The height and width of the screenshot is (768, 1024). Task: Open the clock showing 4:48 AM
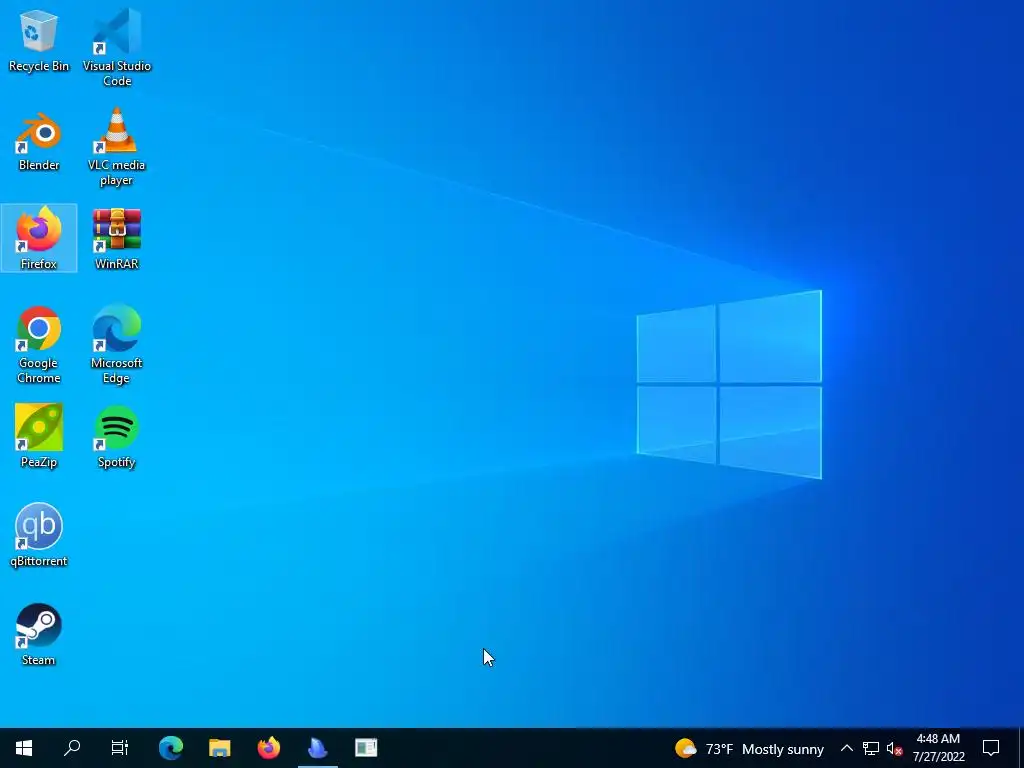[938, 748]
